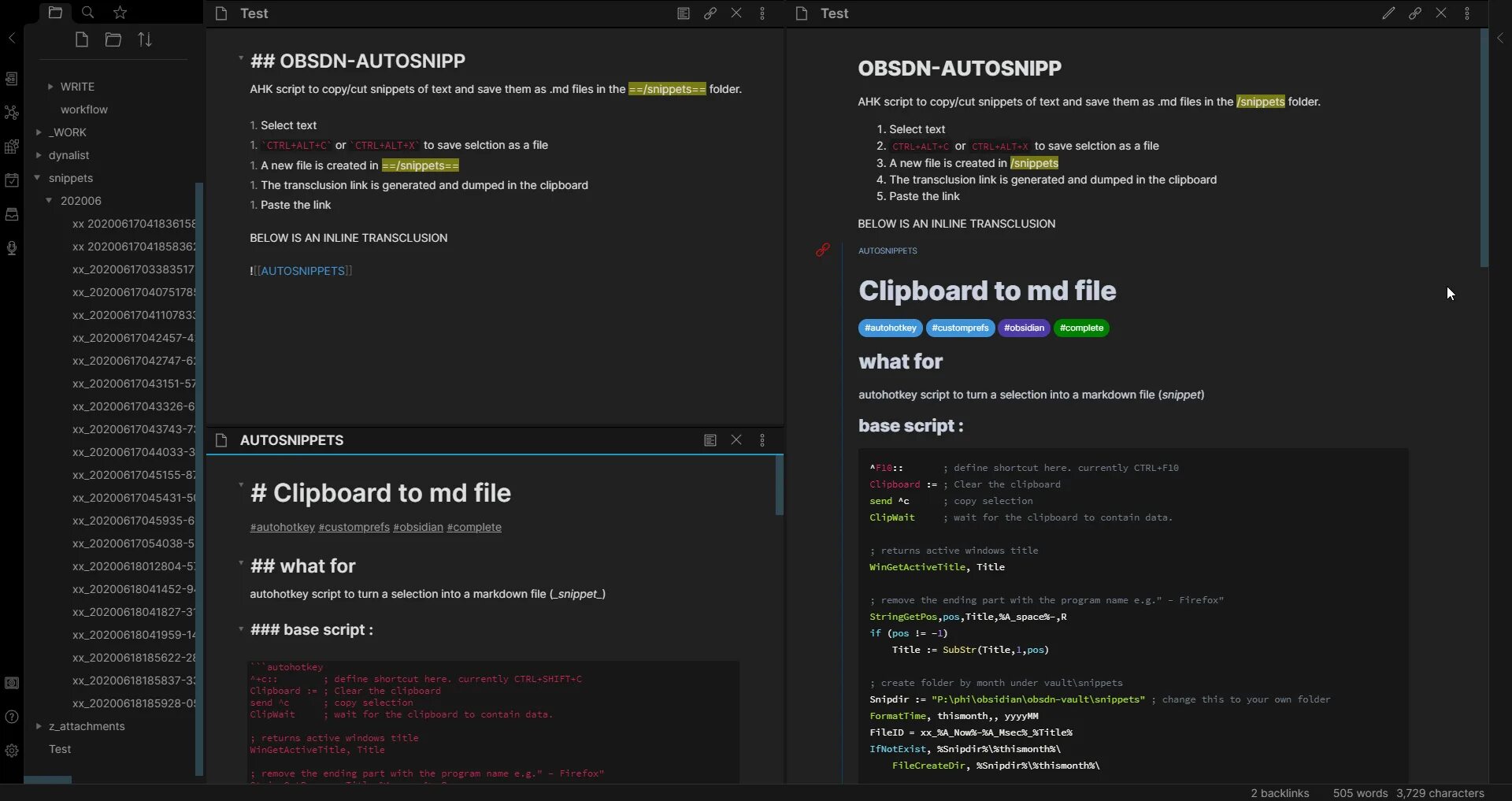The height and width of the screenshot is (801, 1512).
Task: Open more options for left Test pane
Action: 762,13
